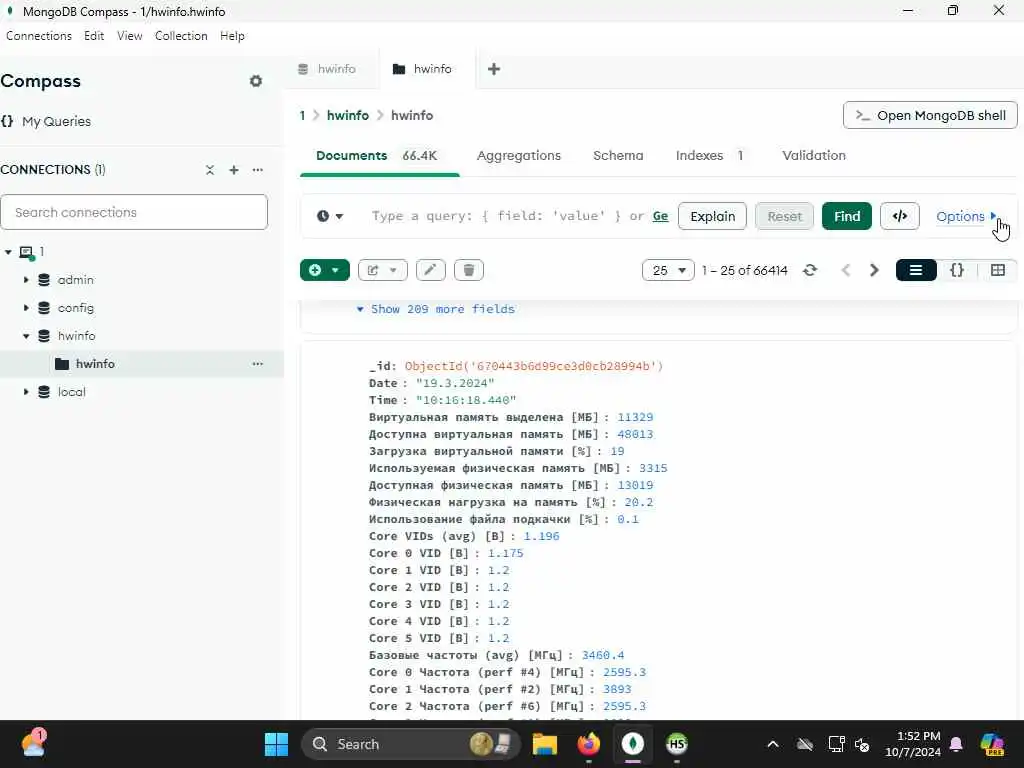The width and height of the screenshot is (1024, 768).
Task: Click Open MongoDB shell button
Action: point(930,116)
